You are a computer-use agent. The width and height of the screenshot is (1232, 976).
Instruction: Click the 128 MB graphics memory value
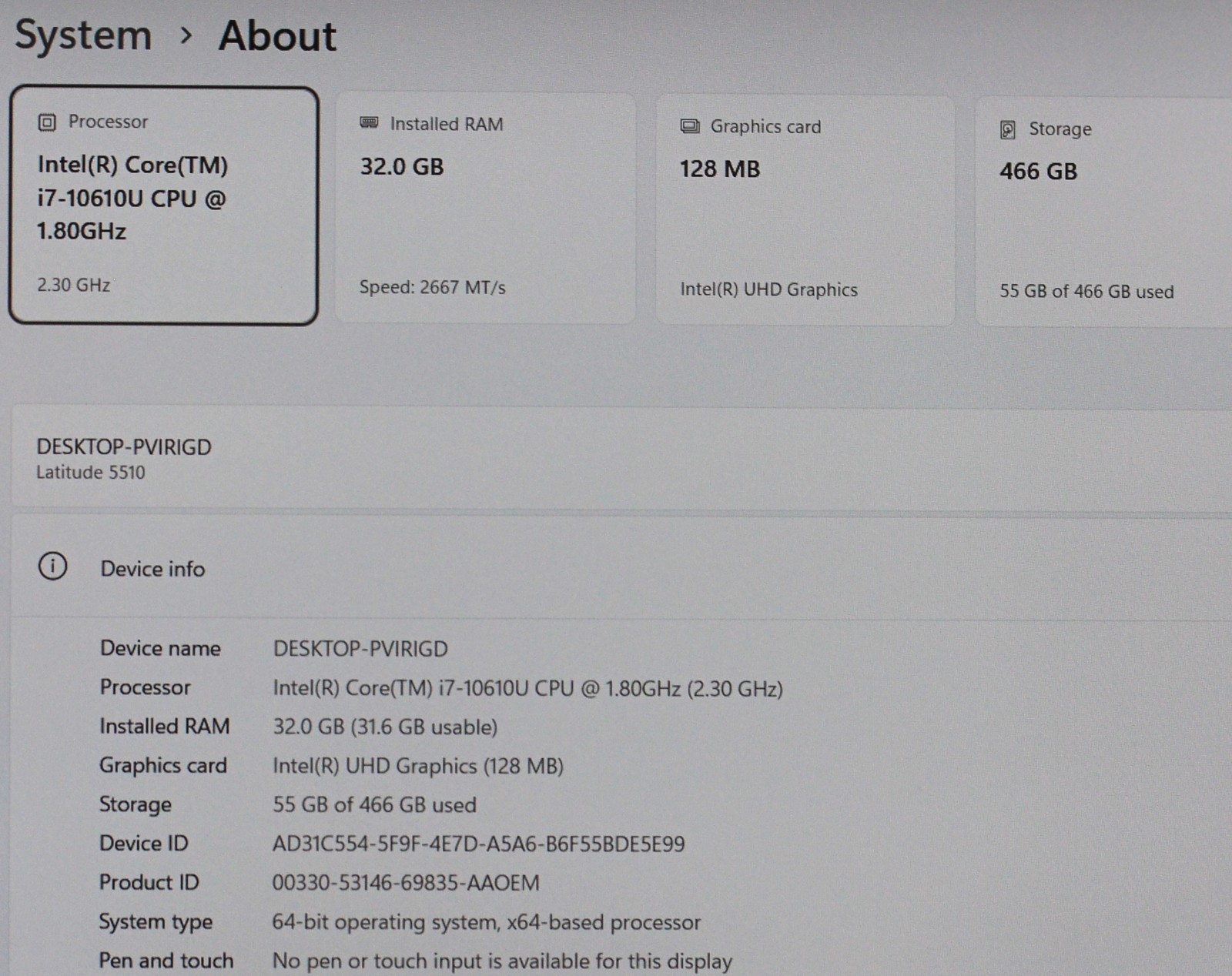pos(719,169)
